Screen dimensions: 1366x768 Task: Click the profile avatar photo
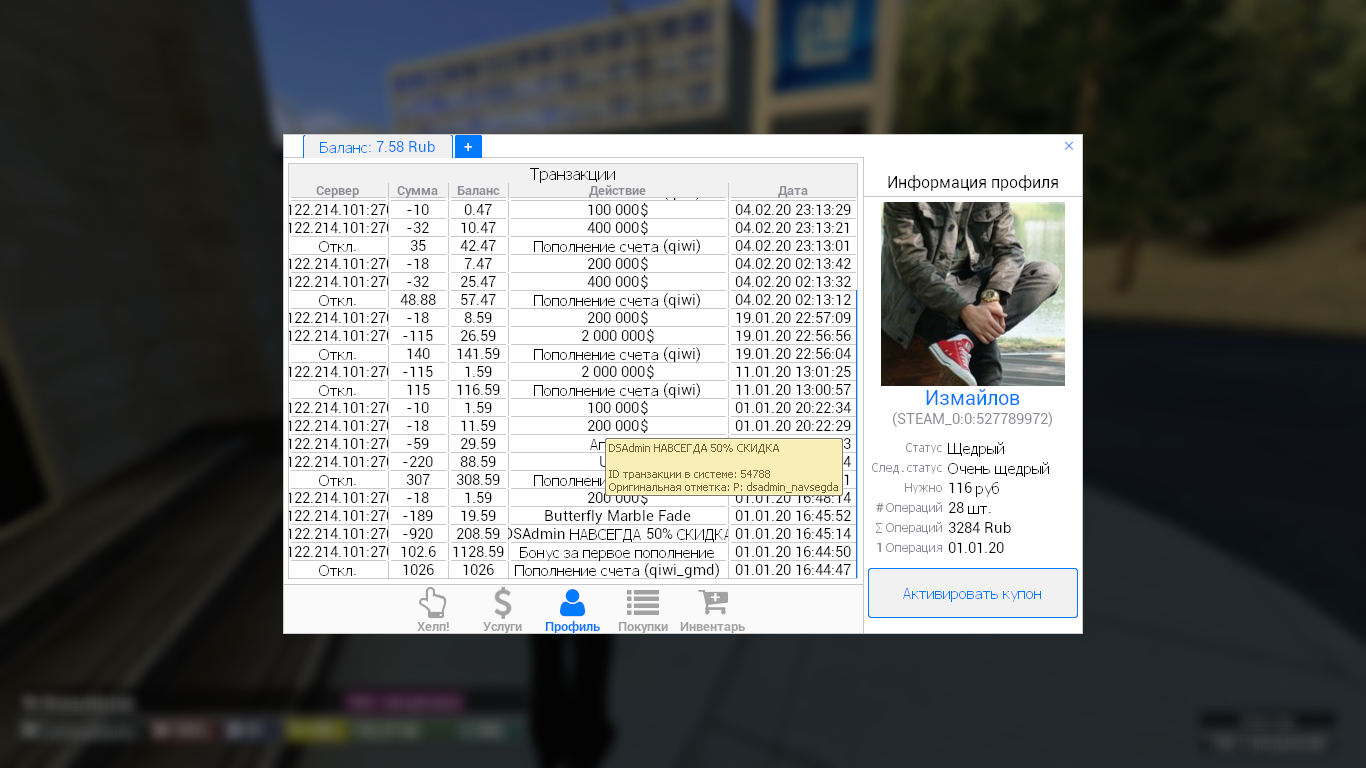pyautogui.click(x=972, y=294)
